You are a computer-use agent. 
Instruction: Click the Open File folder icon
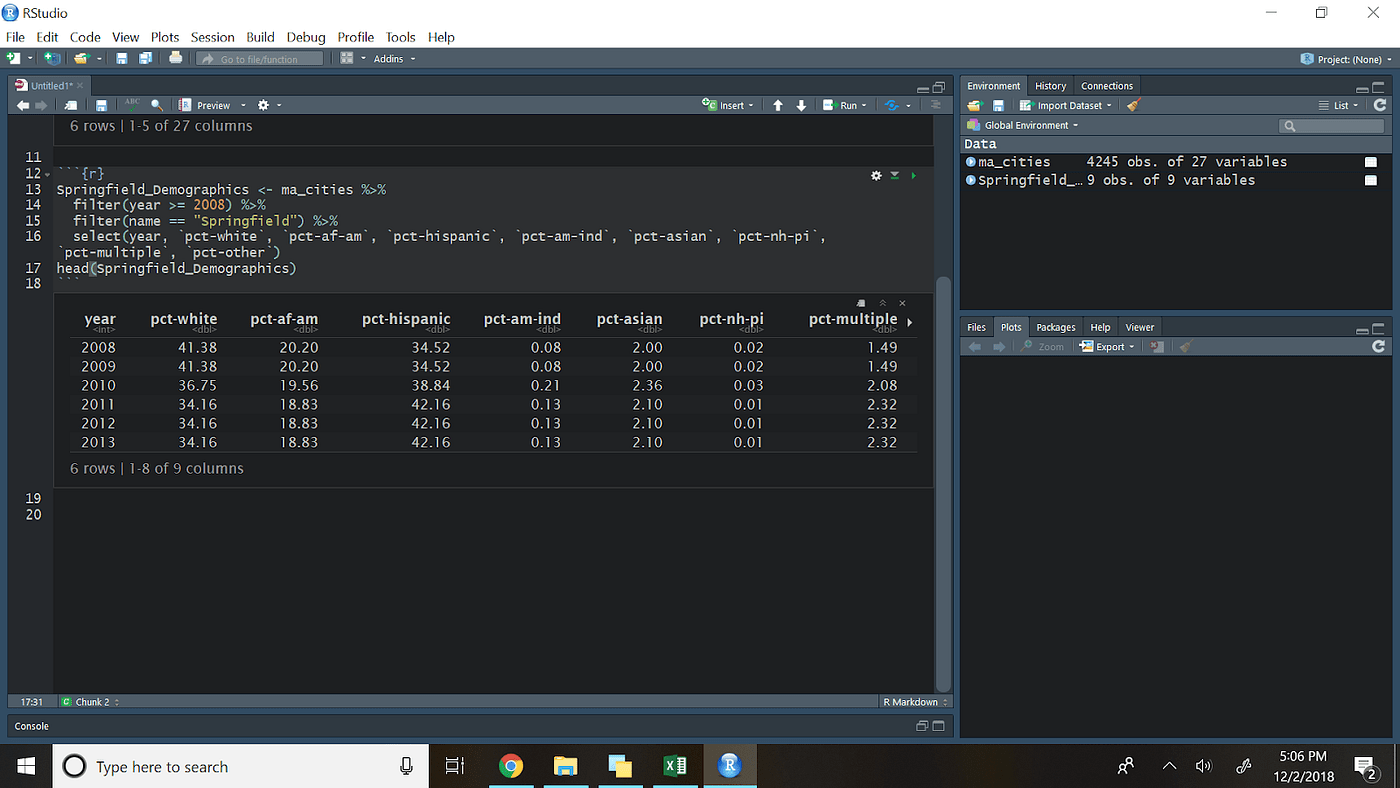coord(80,59)
